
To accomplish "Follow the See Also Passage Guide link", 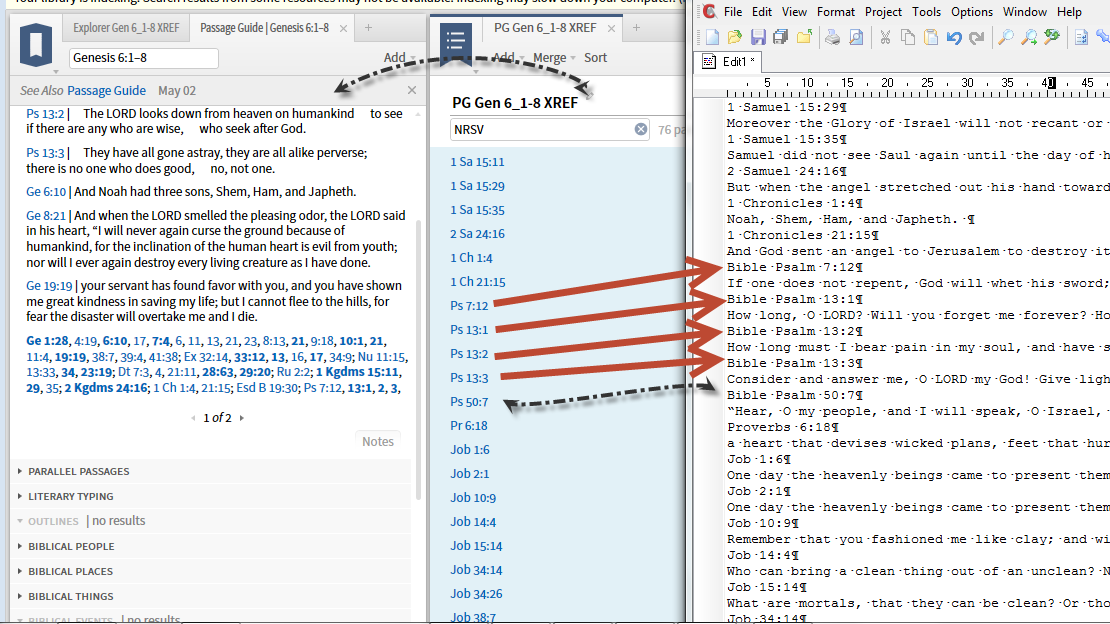I will (x=106, y=90).
